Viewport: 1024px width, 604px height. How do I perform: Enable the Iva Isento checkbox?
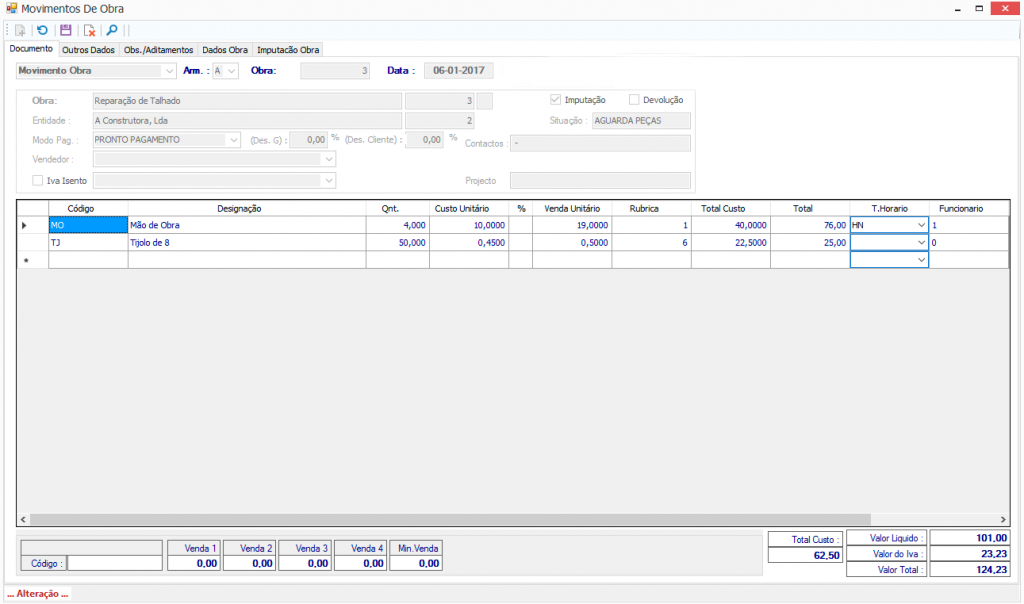37,180
